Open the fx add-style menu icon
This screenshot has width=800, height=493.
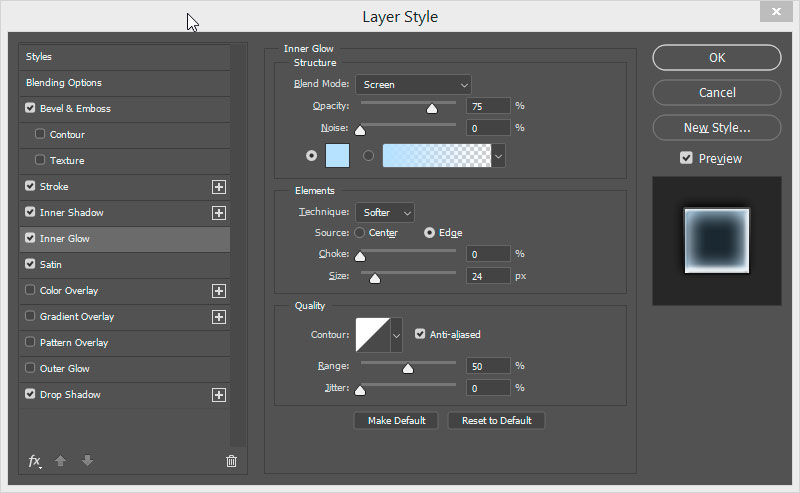pyautogui.click(x=35, y=461)
